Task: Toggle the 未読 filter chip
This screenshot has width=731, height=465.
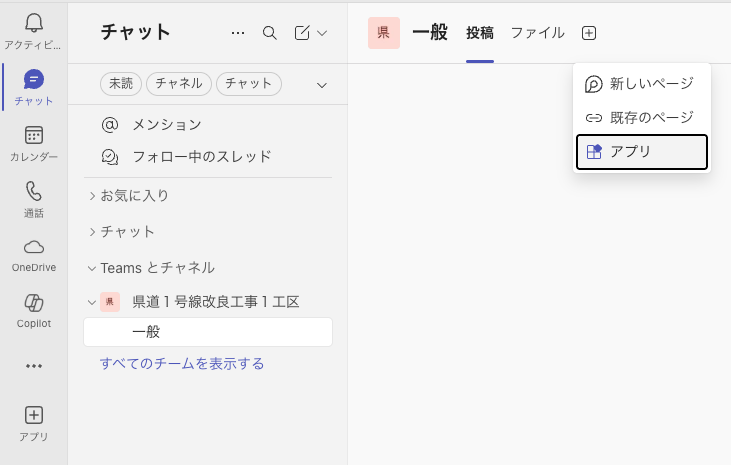Action: coord(120,84)
